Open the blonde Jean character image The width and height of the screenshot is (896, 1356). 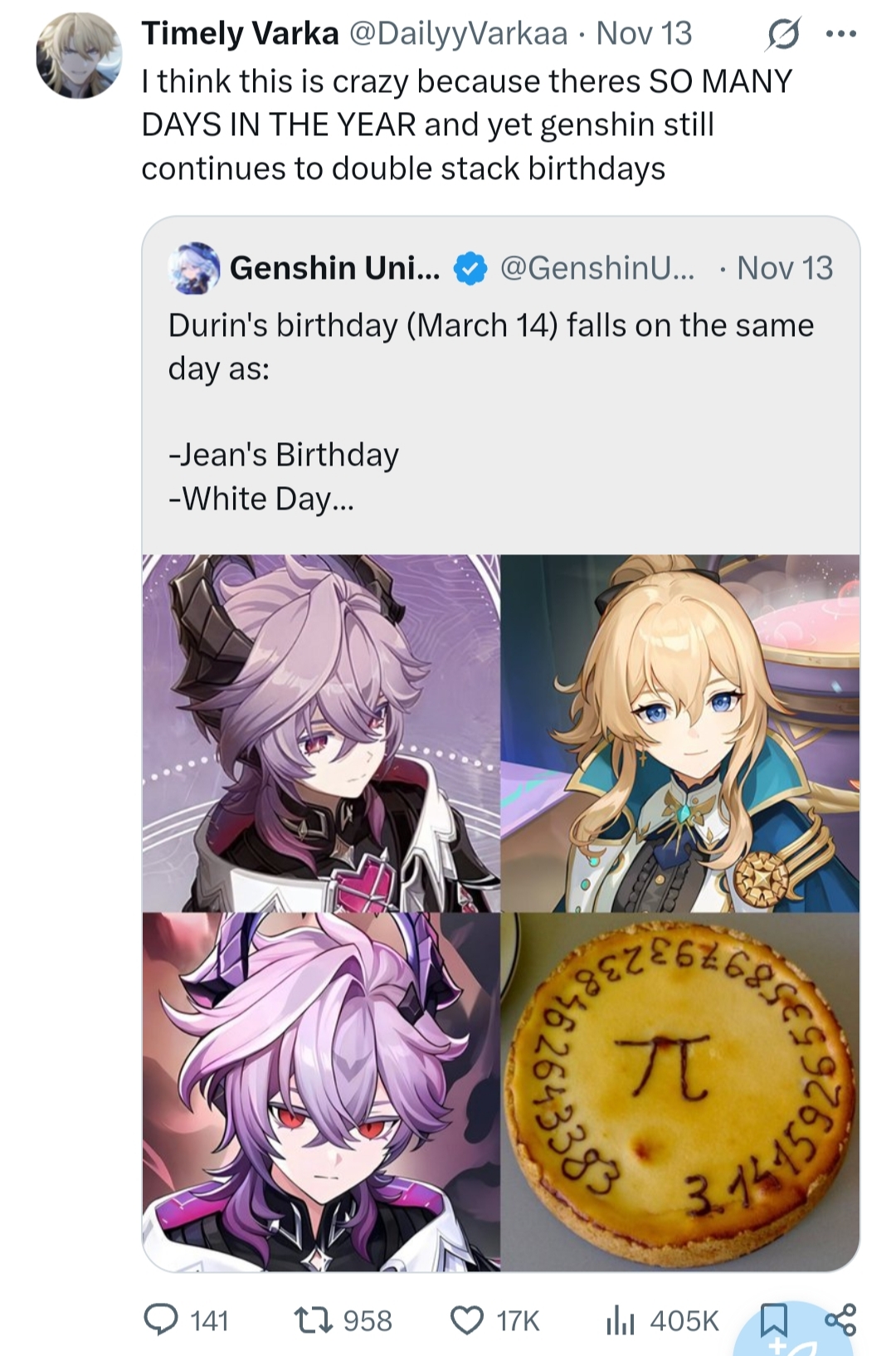click(x=680, y=733)
